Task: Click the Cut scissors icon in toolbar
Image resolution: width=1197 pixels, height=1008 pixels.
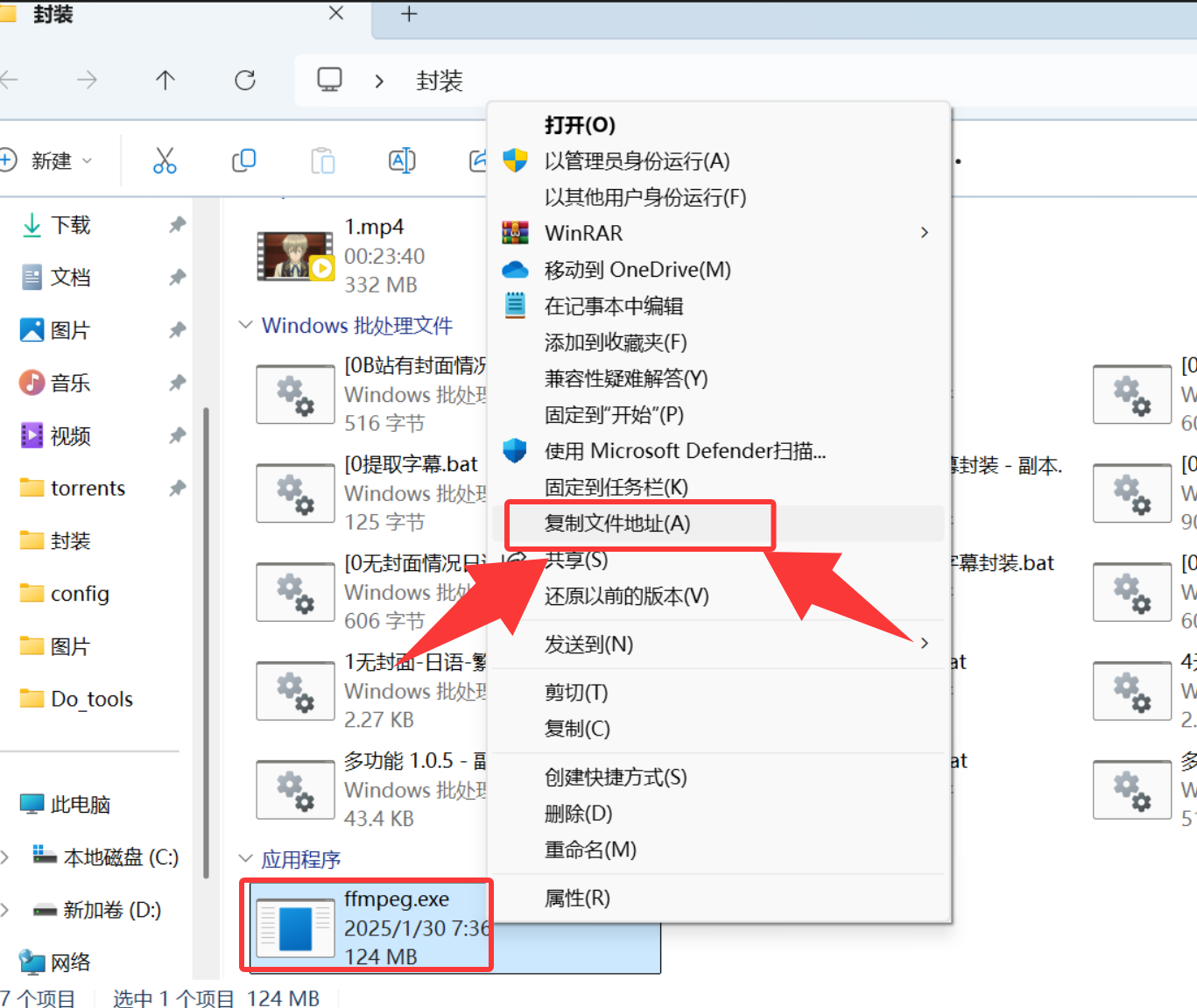Action: (165, 160)
